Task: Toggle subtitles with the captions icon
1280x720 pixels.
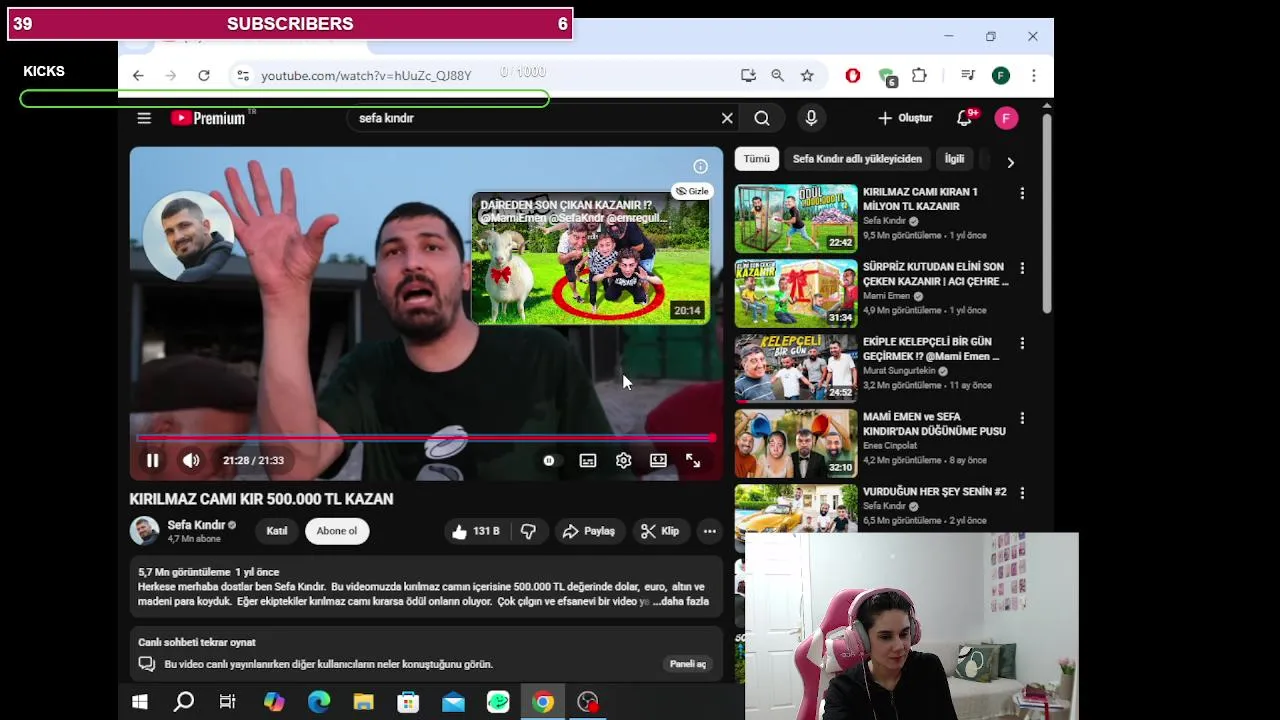Action: click(x=588, y=461)
